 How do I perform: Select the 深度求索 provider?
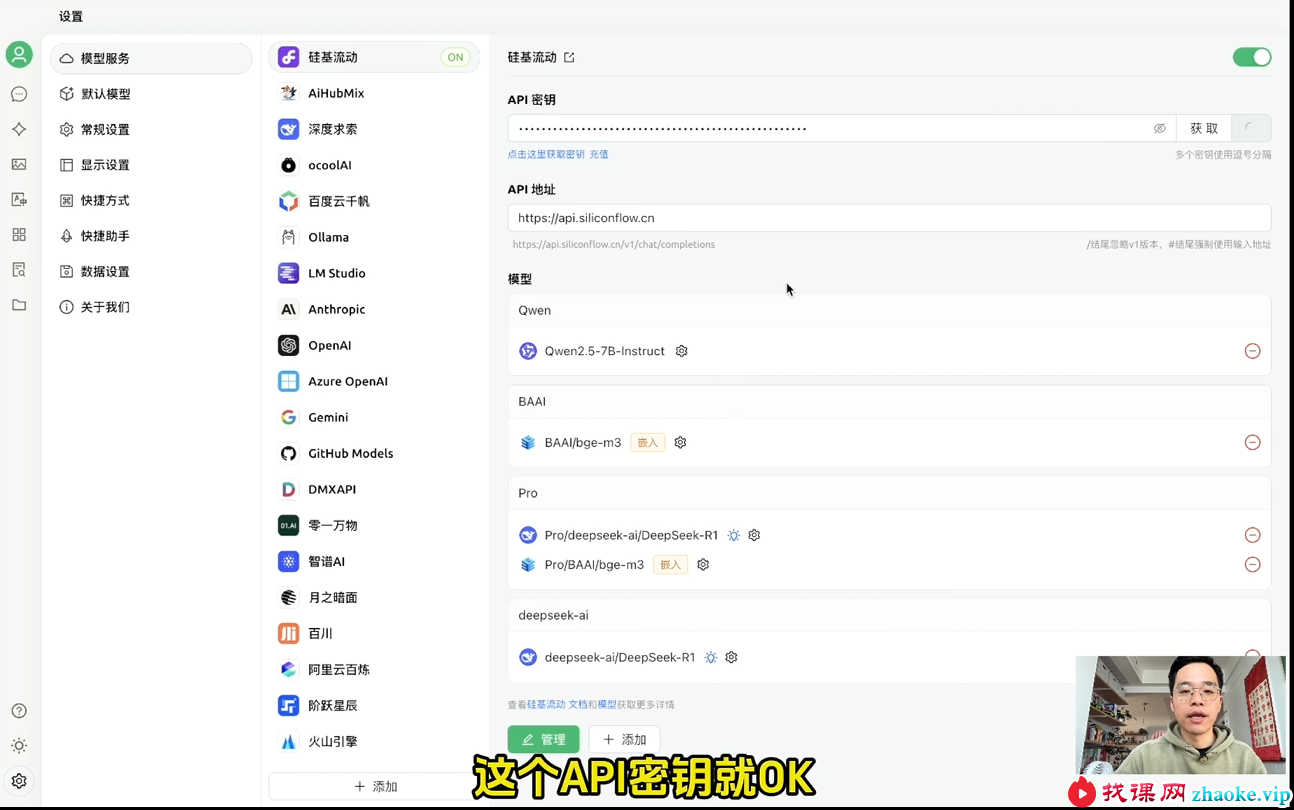(374, 129)
